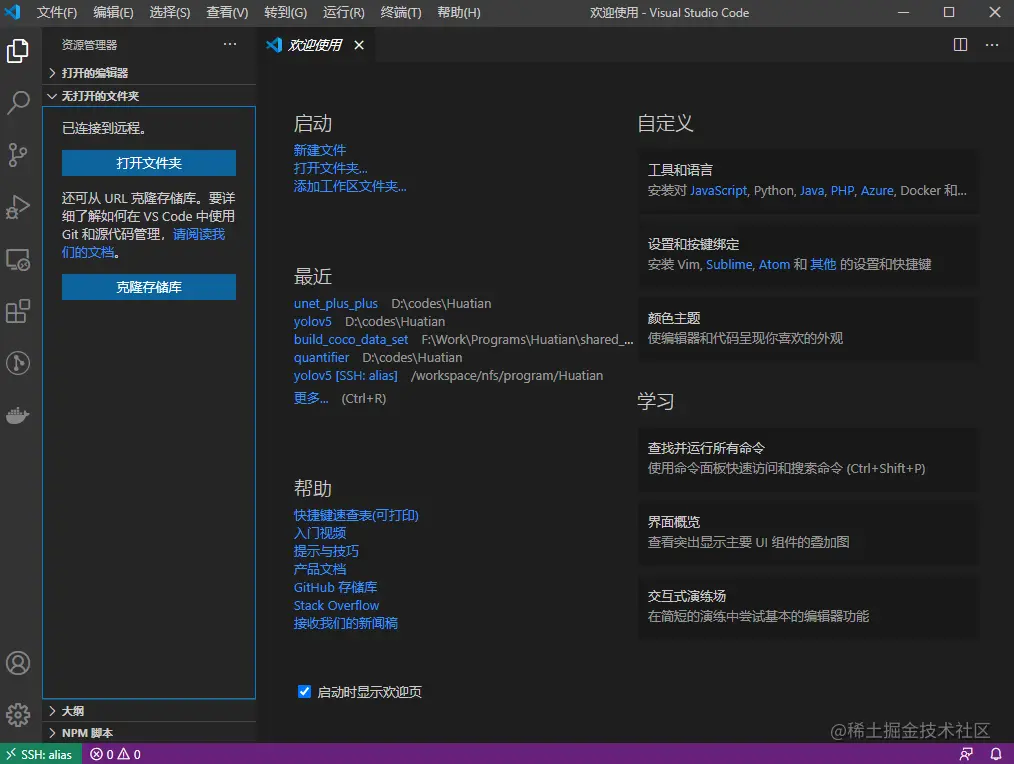1014x764 pixels.
Task: Click the 更多... recent link
Action: pyautogui.click(x=311, y=398)
